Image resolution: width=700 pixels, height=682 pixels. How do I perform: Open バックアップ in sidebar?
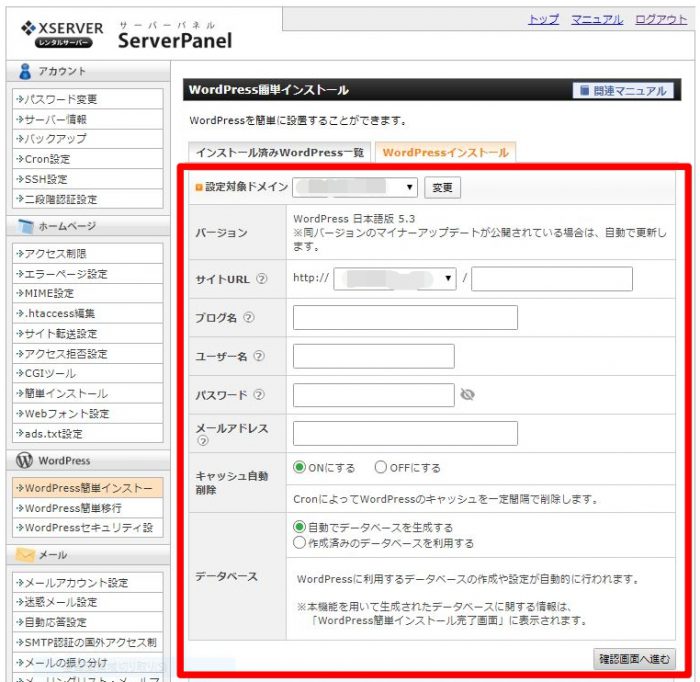(88, 139)
